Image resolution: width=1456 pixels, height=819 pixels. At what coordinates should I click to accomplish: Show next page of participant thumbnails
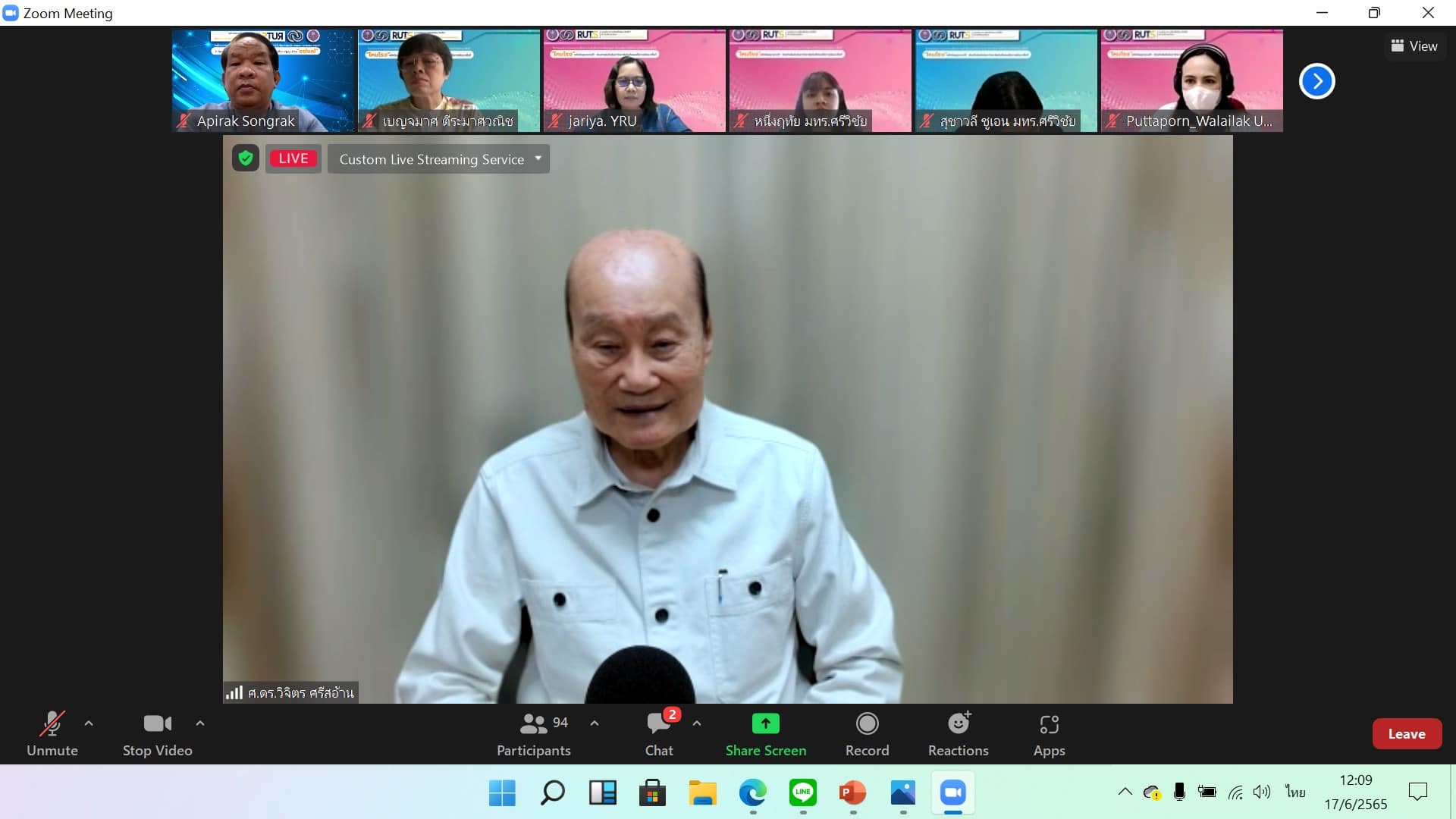pos(1317,81)
